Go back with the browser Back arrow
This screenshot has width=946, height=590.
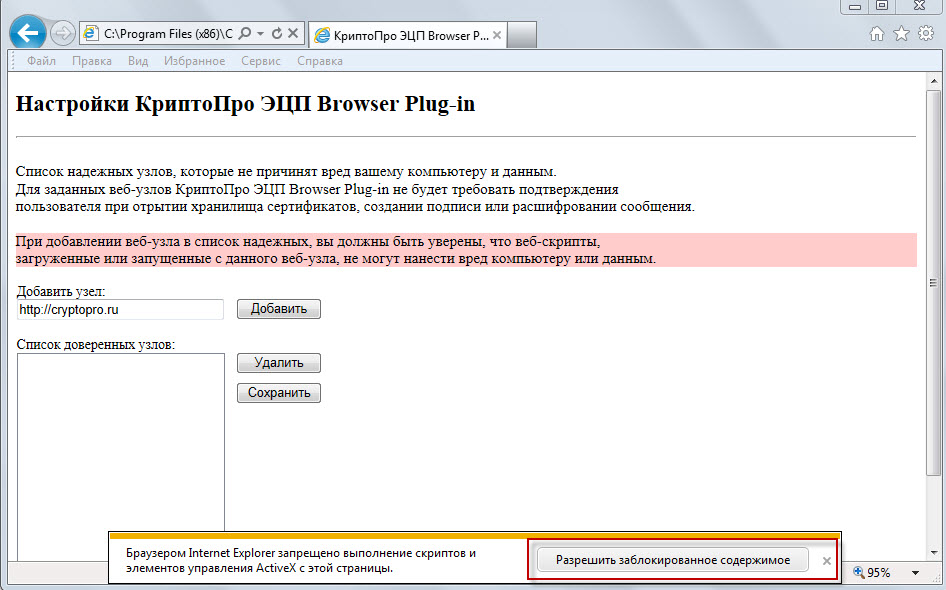[27, 33]
